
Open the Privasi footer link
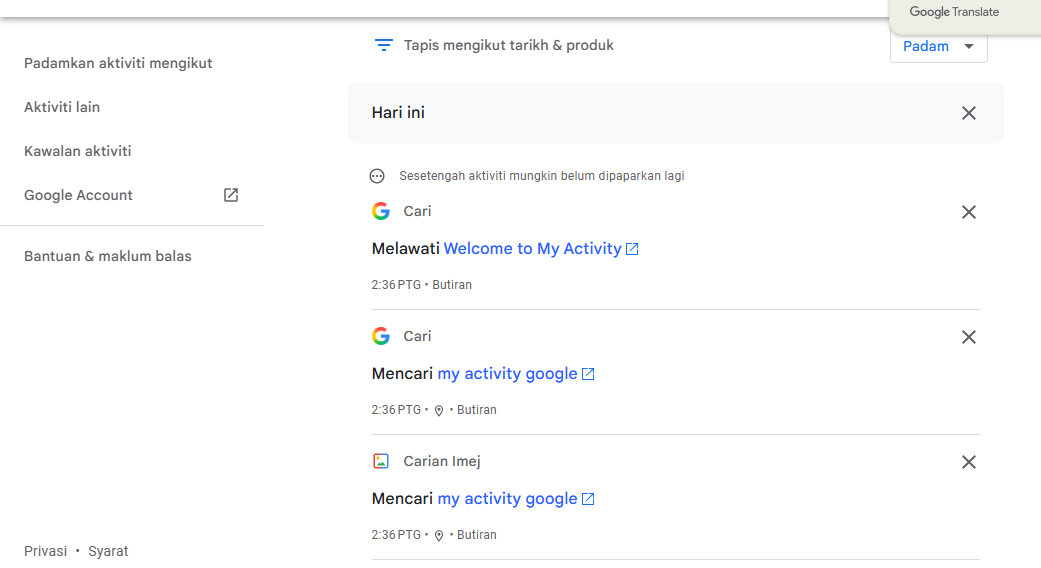click(45, 551)
